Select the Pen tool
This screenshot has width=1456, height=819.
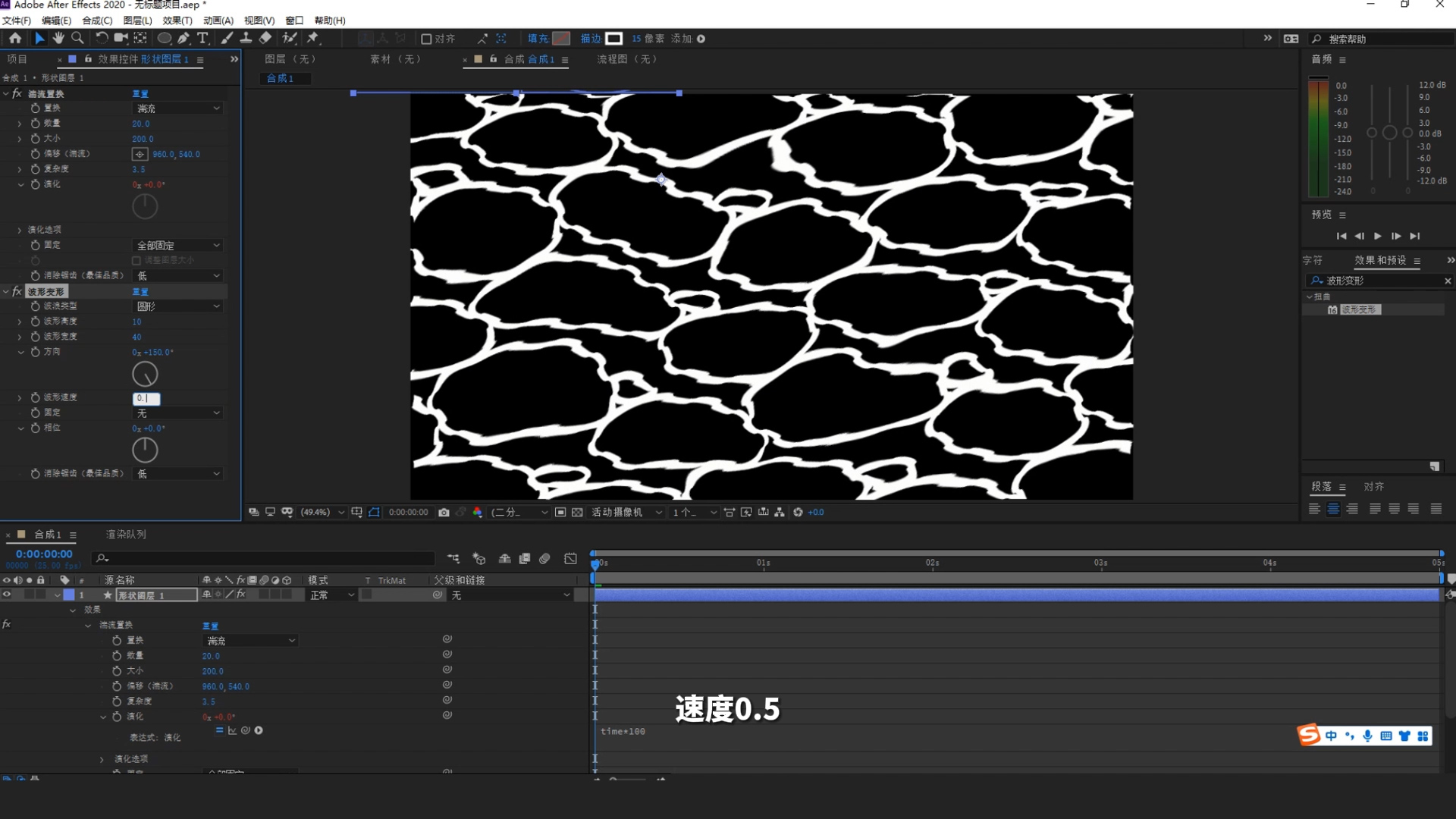(184, 38)
